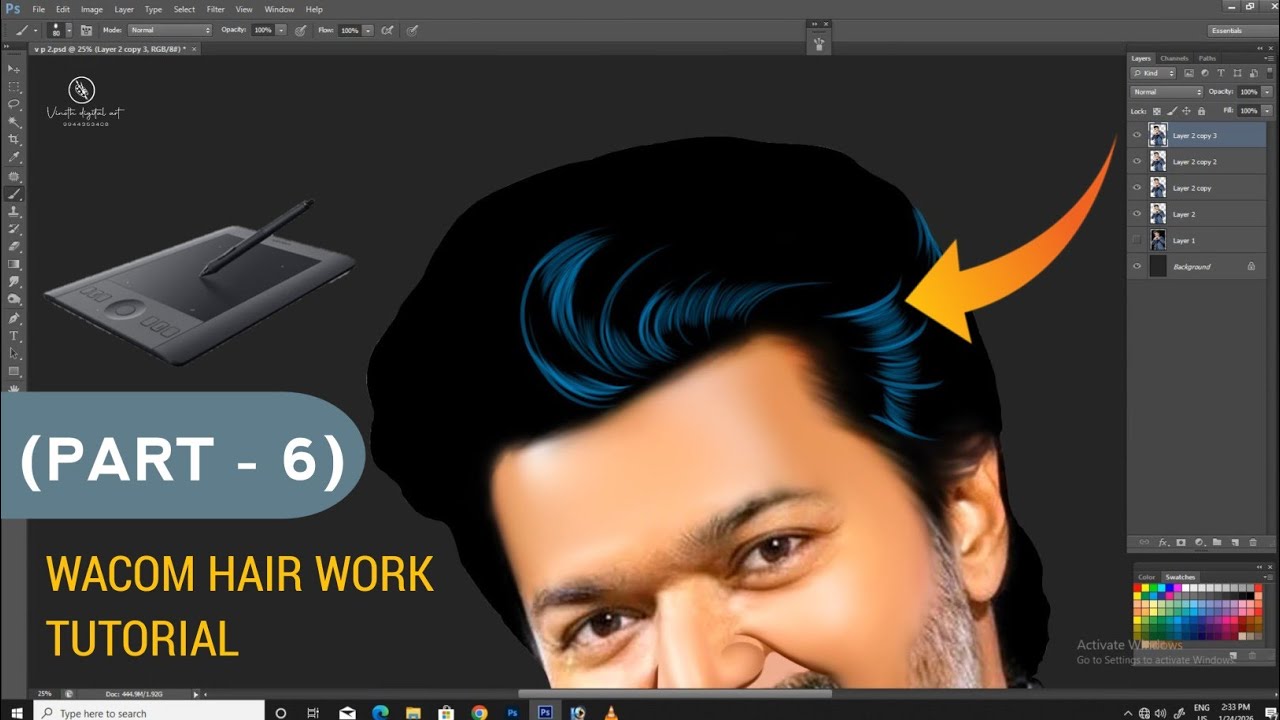The width and height of the screenshot is (1280, 720).
Task: Open Google Chrome from the taskbar
Action: [x=479, y=713]
